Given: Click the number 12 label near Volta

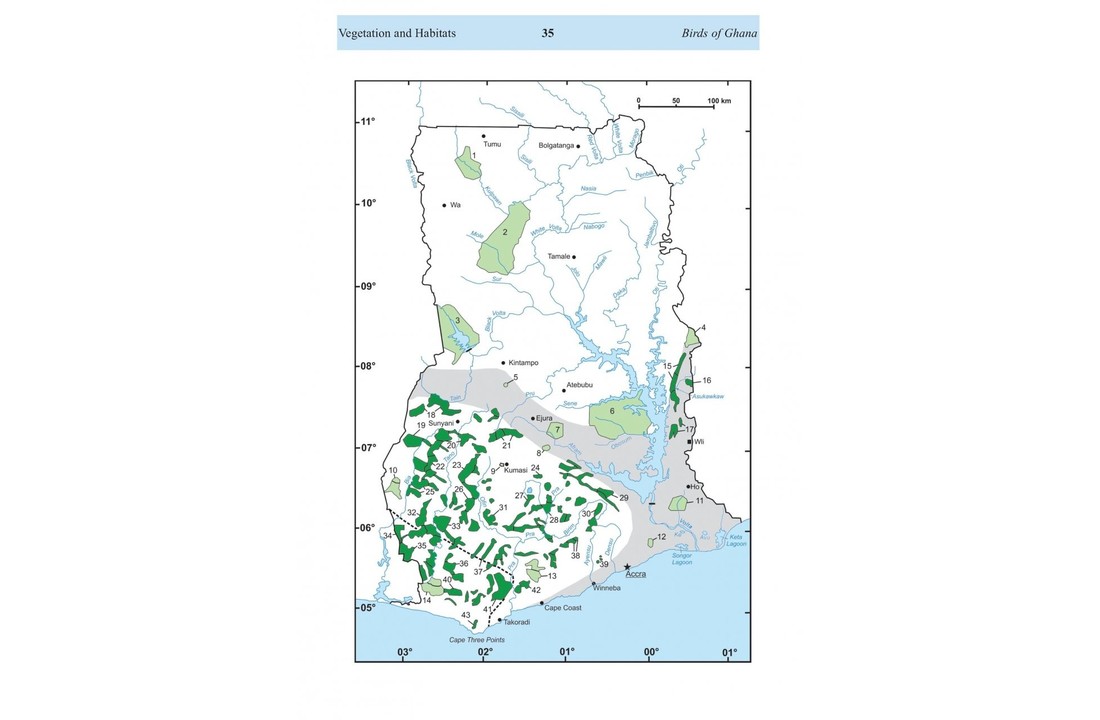Looking at the screenshot, I should click(x=662, y=537).
